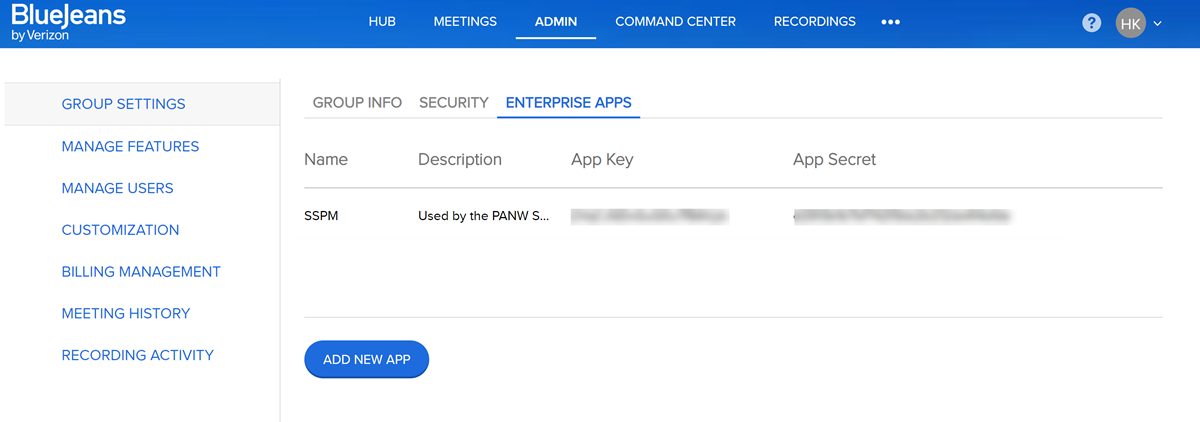The height and width of the screenshot is (422, 1200).
Task: Click the HK user avatar
Action: pyautogui.click(x=1130, y=23)
